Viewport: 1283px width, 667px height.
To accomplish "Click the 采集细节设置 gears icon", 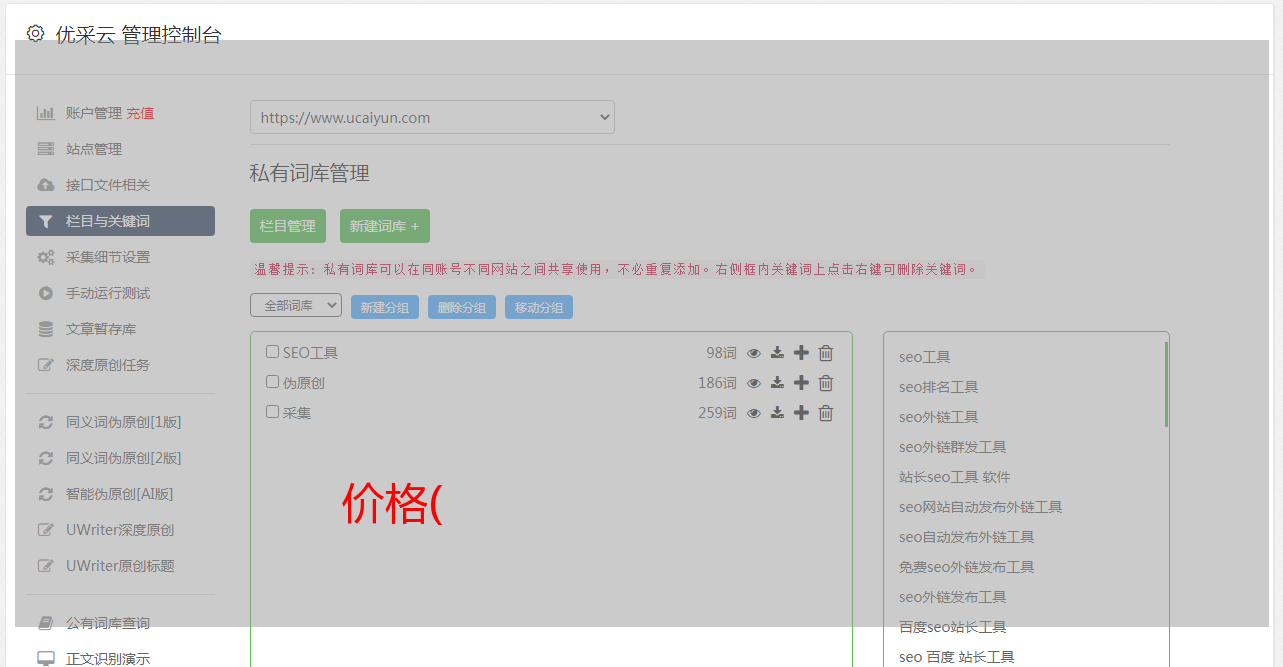I will point(46,257).
